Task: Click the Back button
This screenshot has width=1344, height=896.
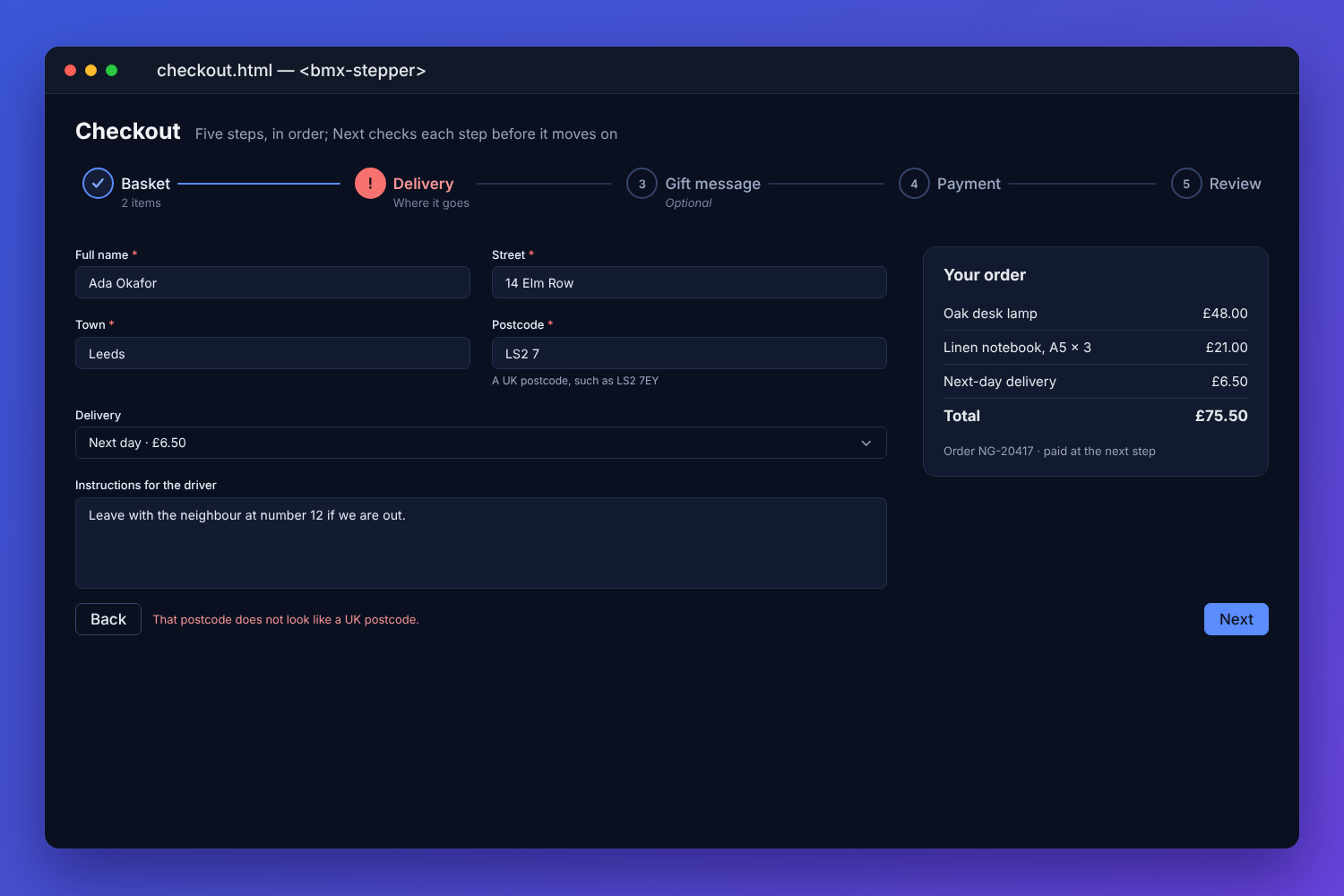Action: (108, 619)
